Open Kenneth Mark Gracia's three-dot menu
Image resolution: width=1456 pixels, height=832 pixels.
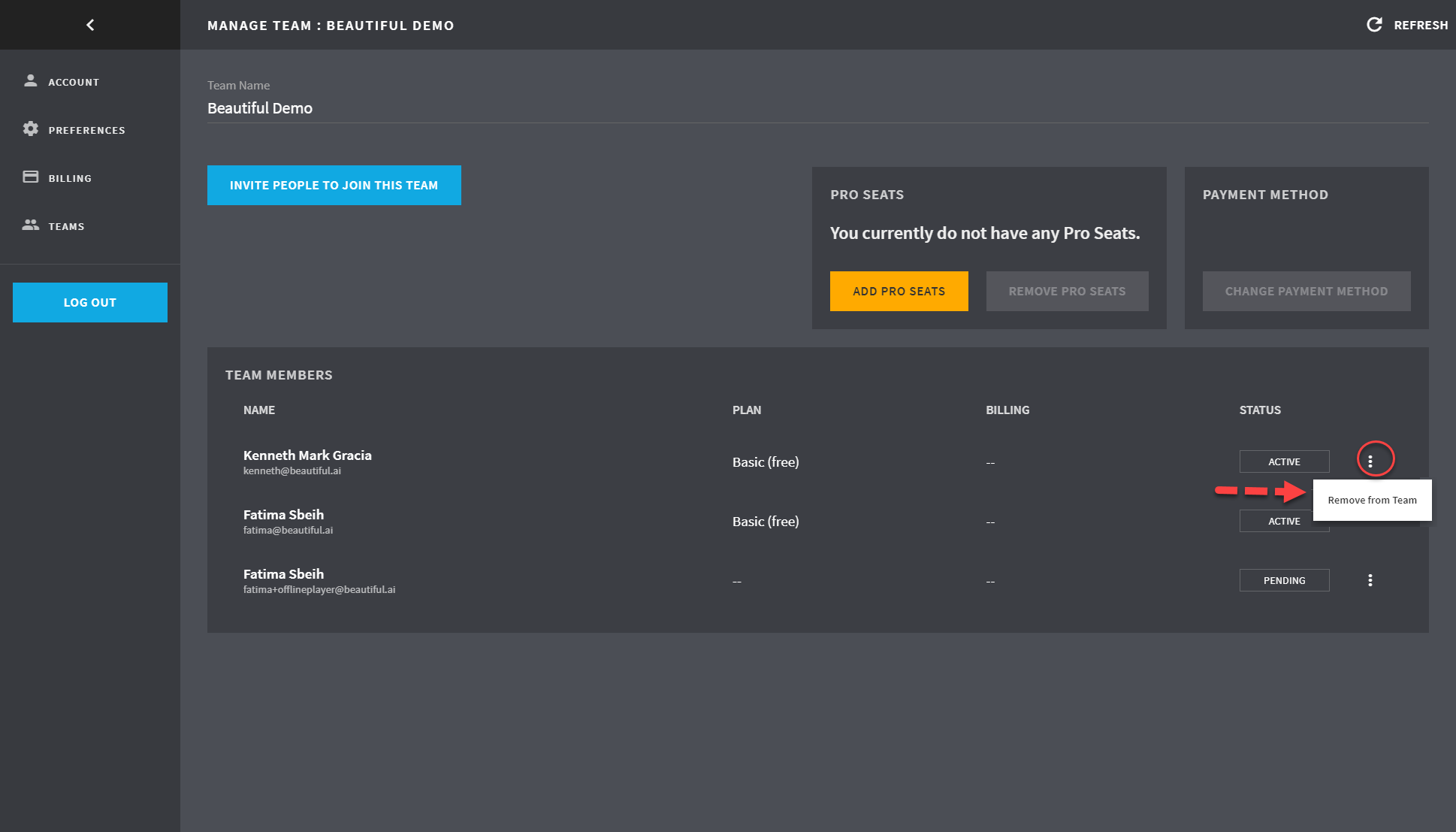1370,461
